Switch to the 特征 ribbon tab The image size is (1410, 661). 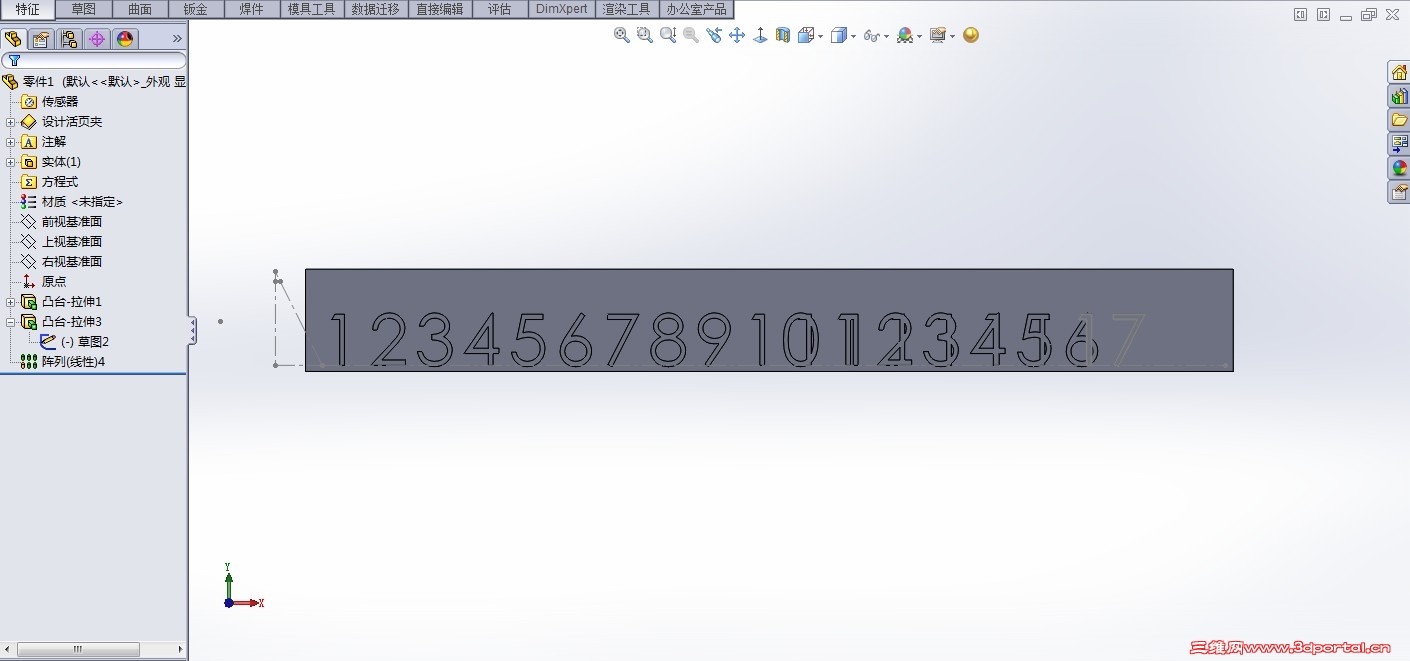(x=28, y=9)
